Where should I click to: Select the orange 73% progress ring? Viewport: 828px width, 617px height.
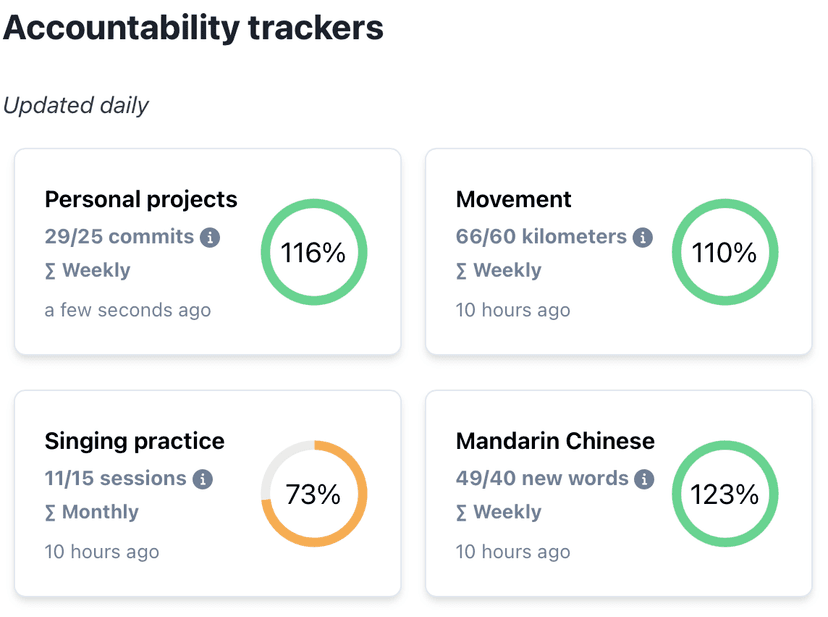pos(314,493)
